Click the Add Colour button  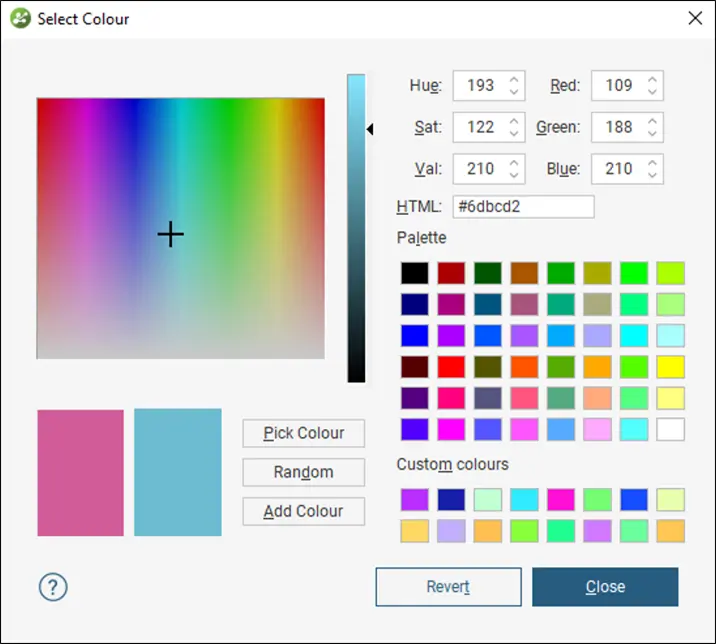point(304,511)
